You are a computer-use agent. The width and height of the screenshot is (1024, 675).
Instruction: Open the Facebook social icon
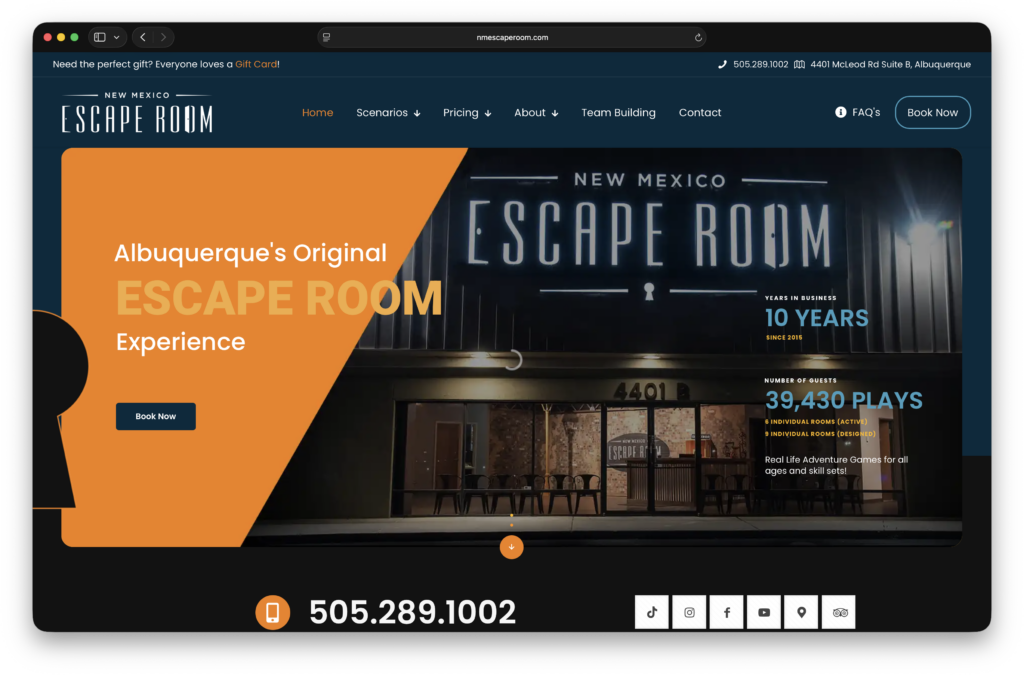[x=726, y=612]
